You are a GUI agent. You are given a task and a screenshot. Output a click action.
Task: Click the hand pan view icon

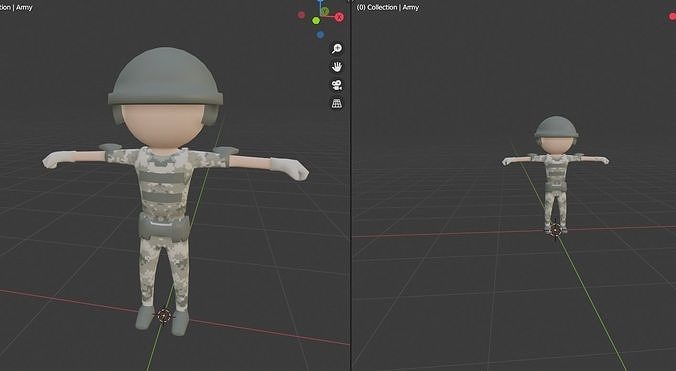click(337, 67)
